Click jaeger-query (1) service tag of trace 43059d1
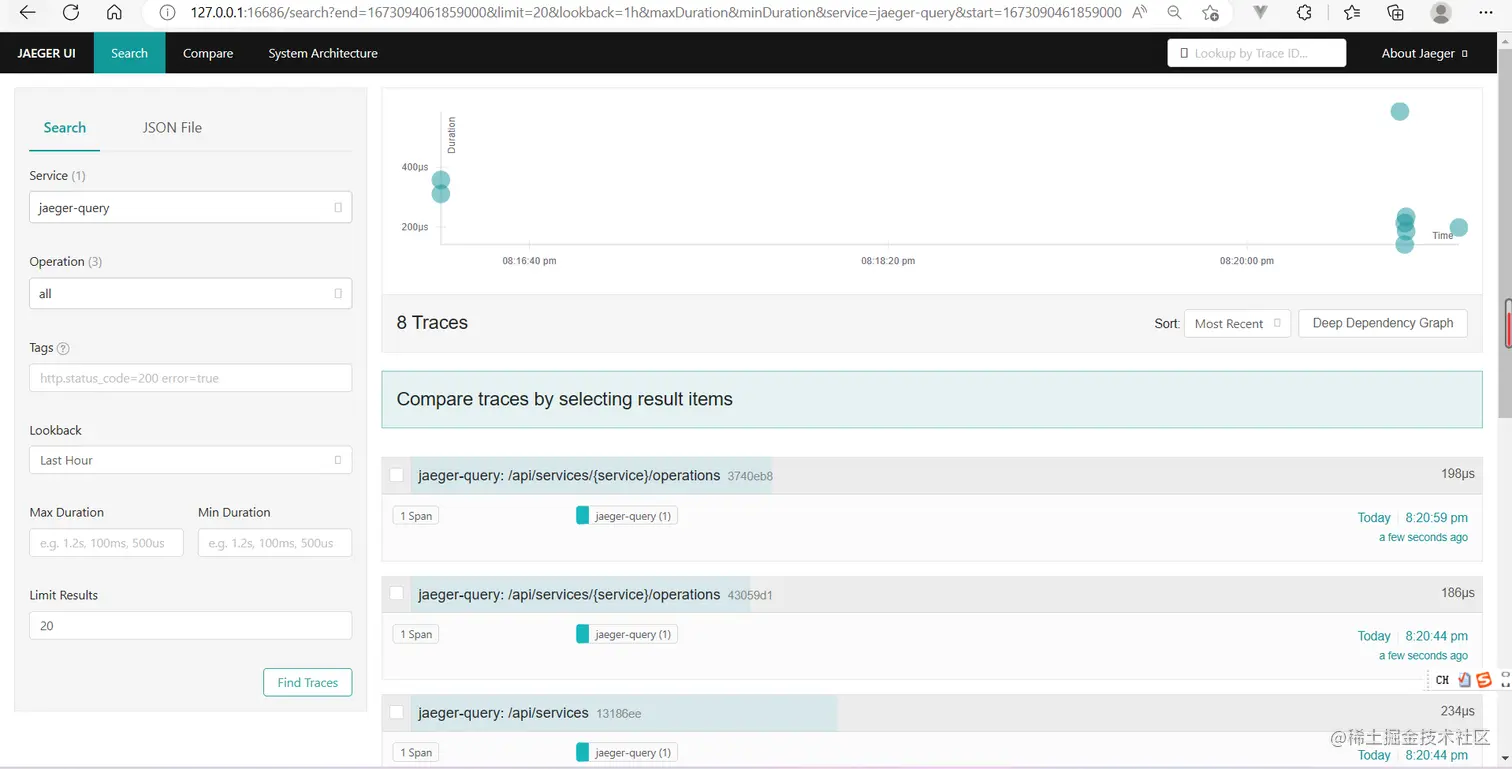The height and width of the screenshot is (769, 1512). click(x=627, y=634)
